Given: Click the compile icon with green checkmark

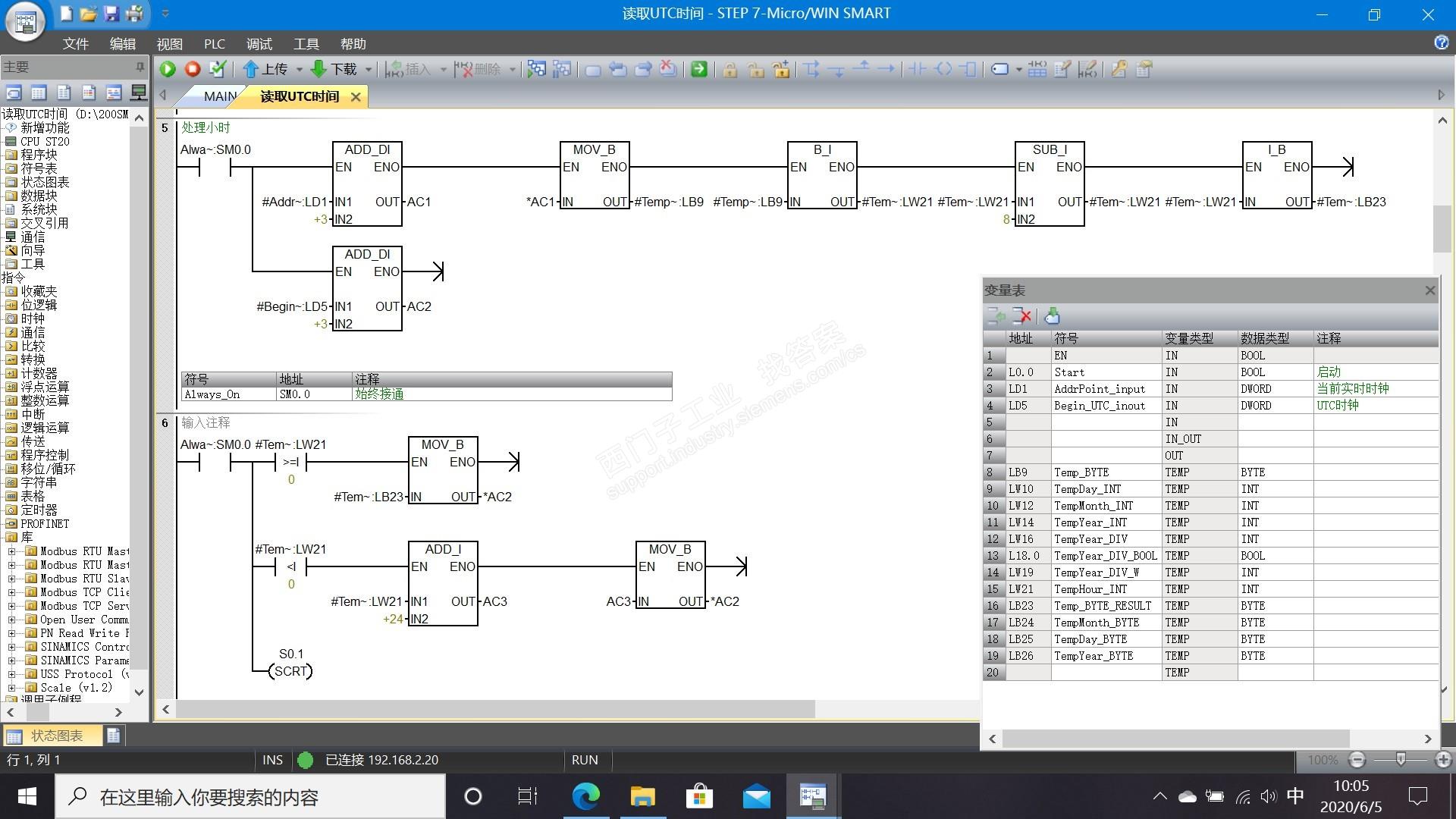Looking at the screenshot, I should 218,69.
